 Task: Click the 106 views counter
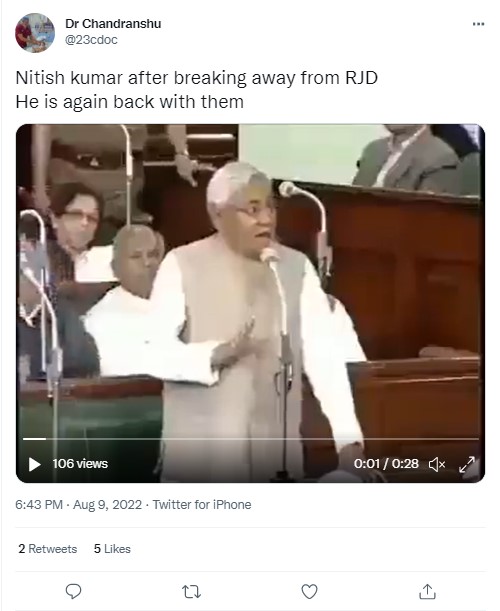(80, 464)
